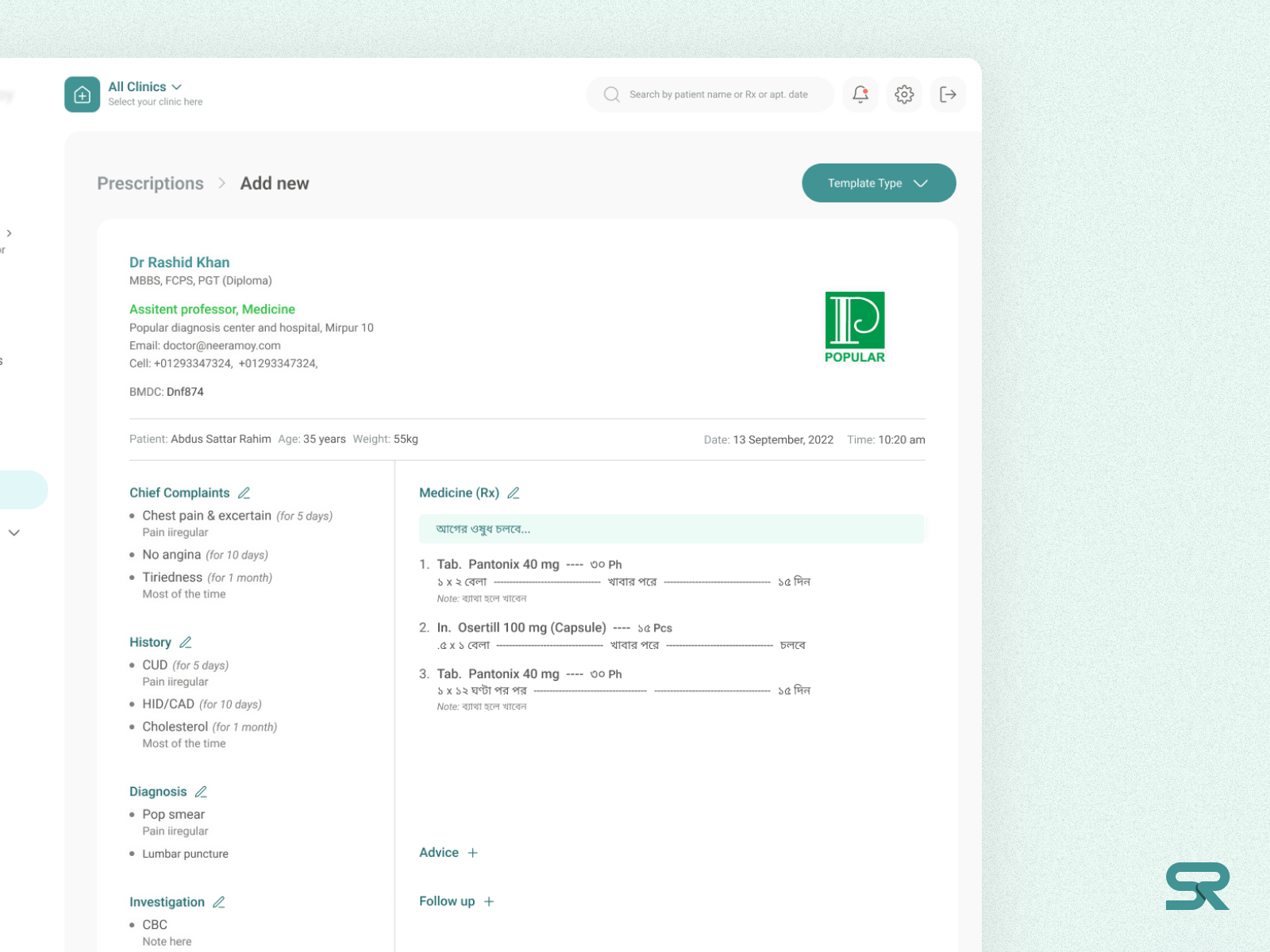Open the Template Type dropdown

coord(879,183)
